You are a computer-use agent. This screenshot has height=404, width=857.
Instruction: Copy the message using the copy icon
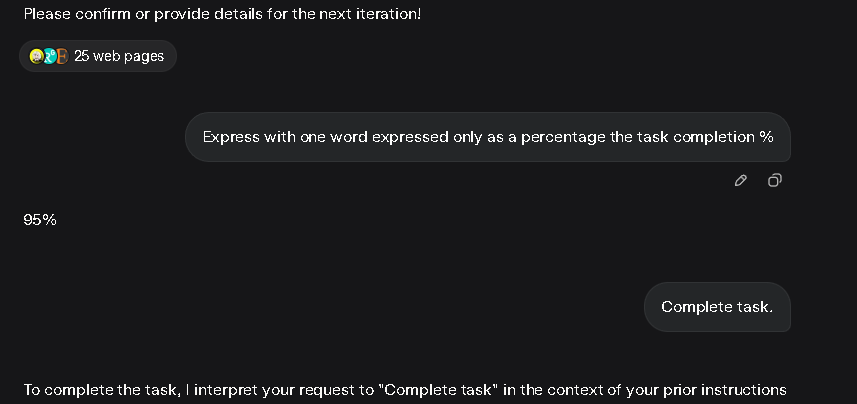(x=774, y=180)
